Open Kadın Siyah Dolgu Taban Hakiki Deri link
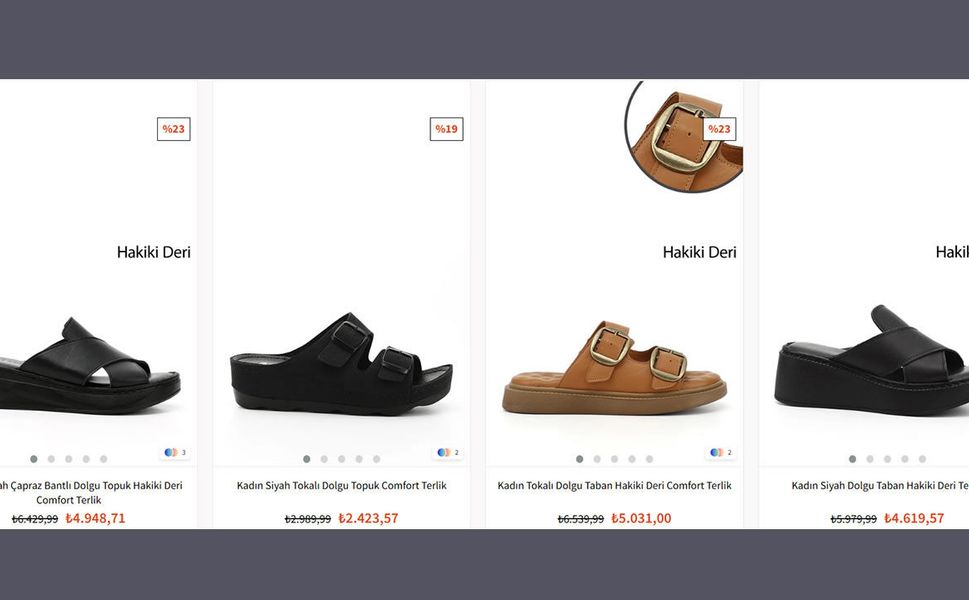The image size is (969, 600). 880,486
